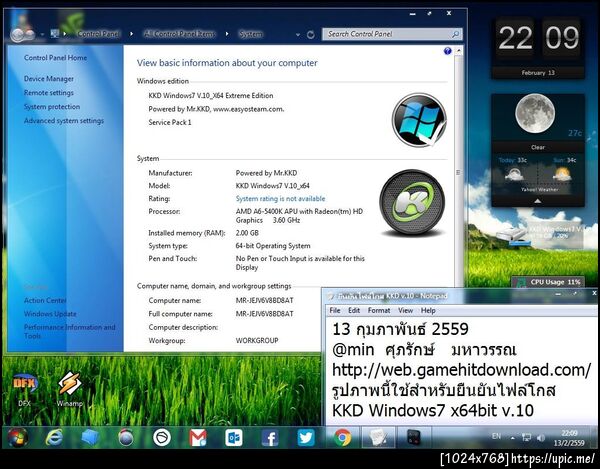Screen dimensions: 600x469
Task: Open Action Center link
Action: [x=45, y=300]
